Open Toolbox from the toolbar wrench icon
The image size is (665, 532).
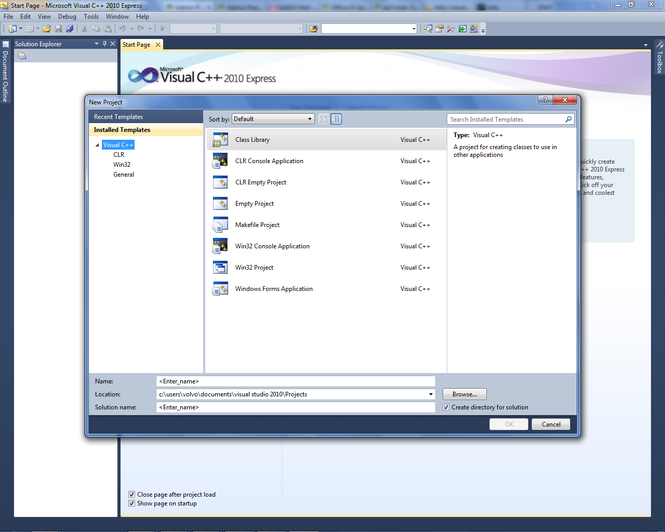click(450, 29)
